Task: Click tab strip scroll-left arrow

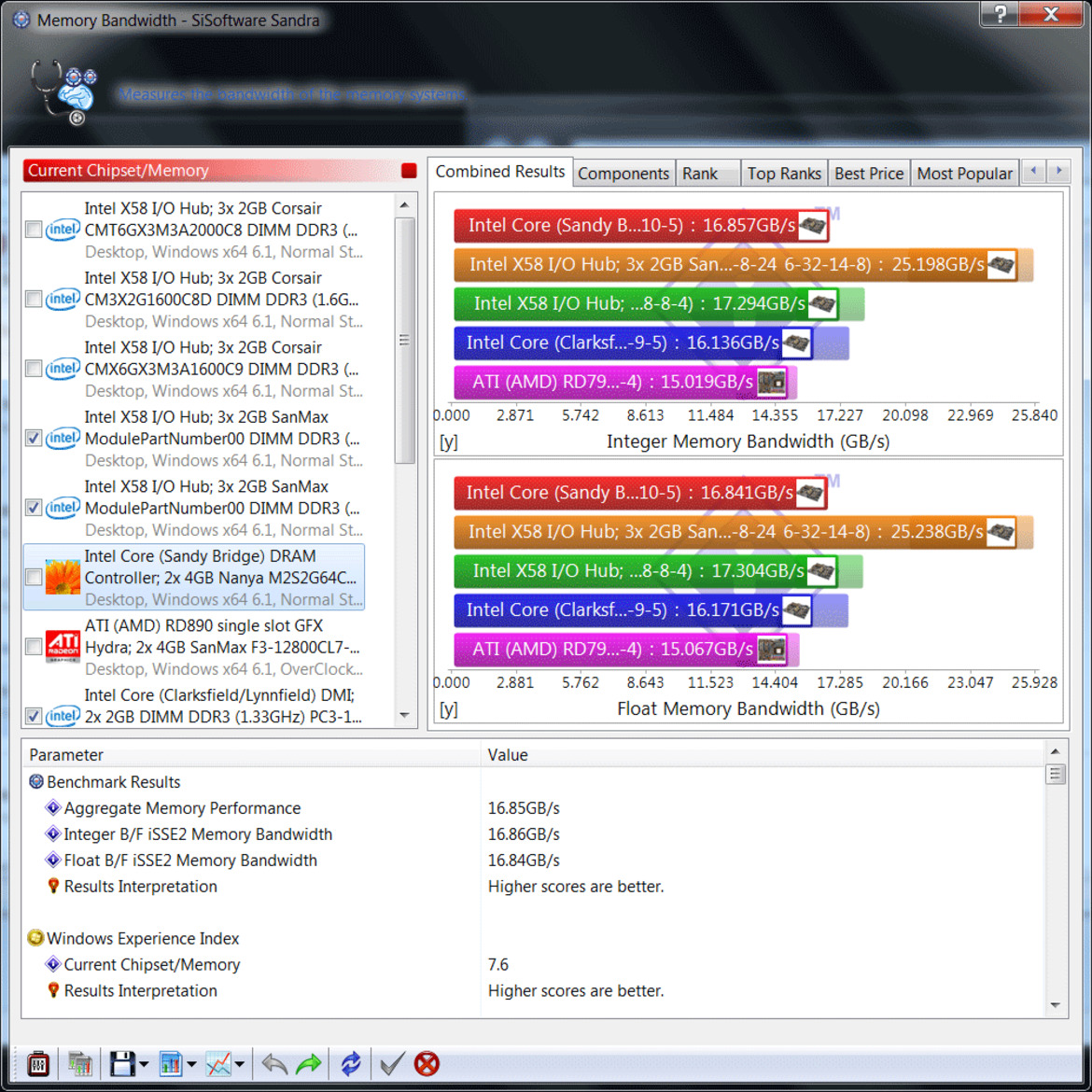Action: tap(1033, 172)
